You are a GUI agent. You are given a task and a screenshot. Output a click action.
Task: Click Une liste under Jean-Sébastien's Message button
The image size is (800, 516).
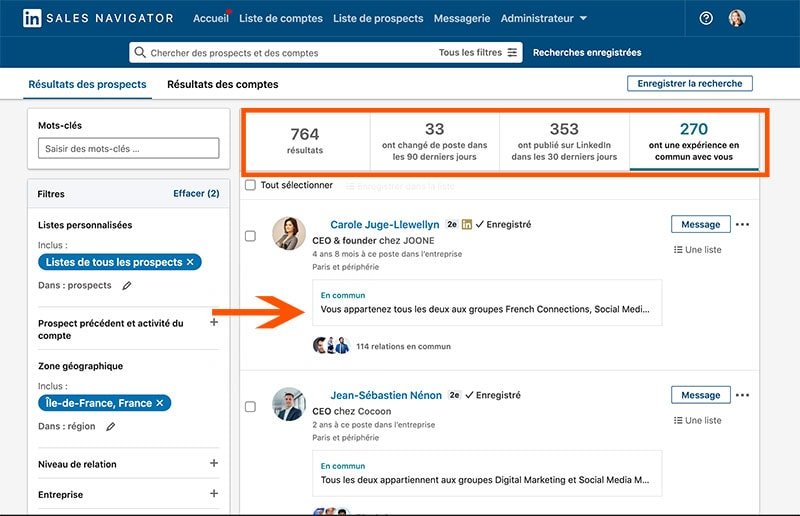(697, 421)
